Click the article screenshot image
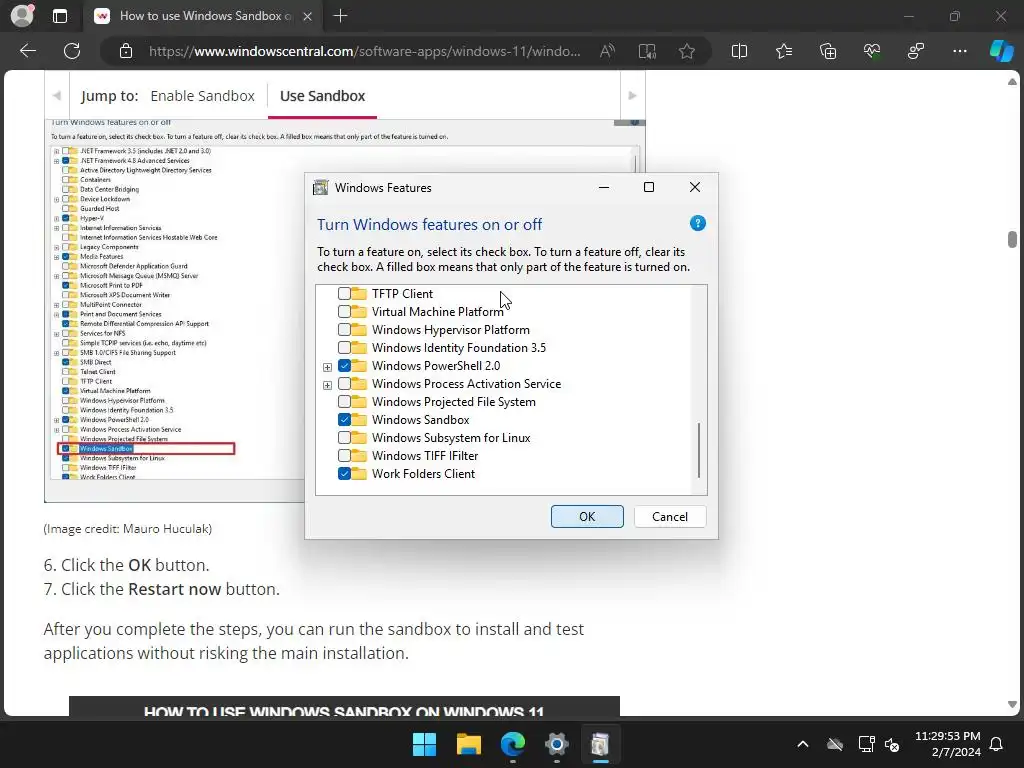The height and width of the screenshot is (768, 1024). (x=175, y=310)
